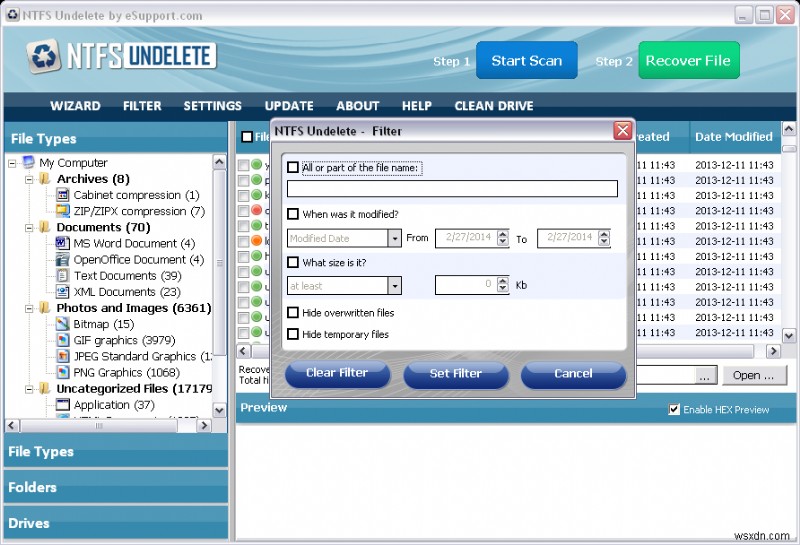Check the checkbox beside the red status dot
This screenshot has width=800, height=545.
tap(243, 211)
